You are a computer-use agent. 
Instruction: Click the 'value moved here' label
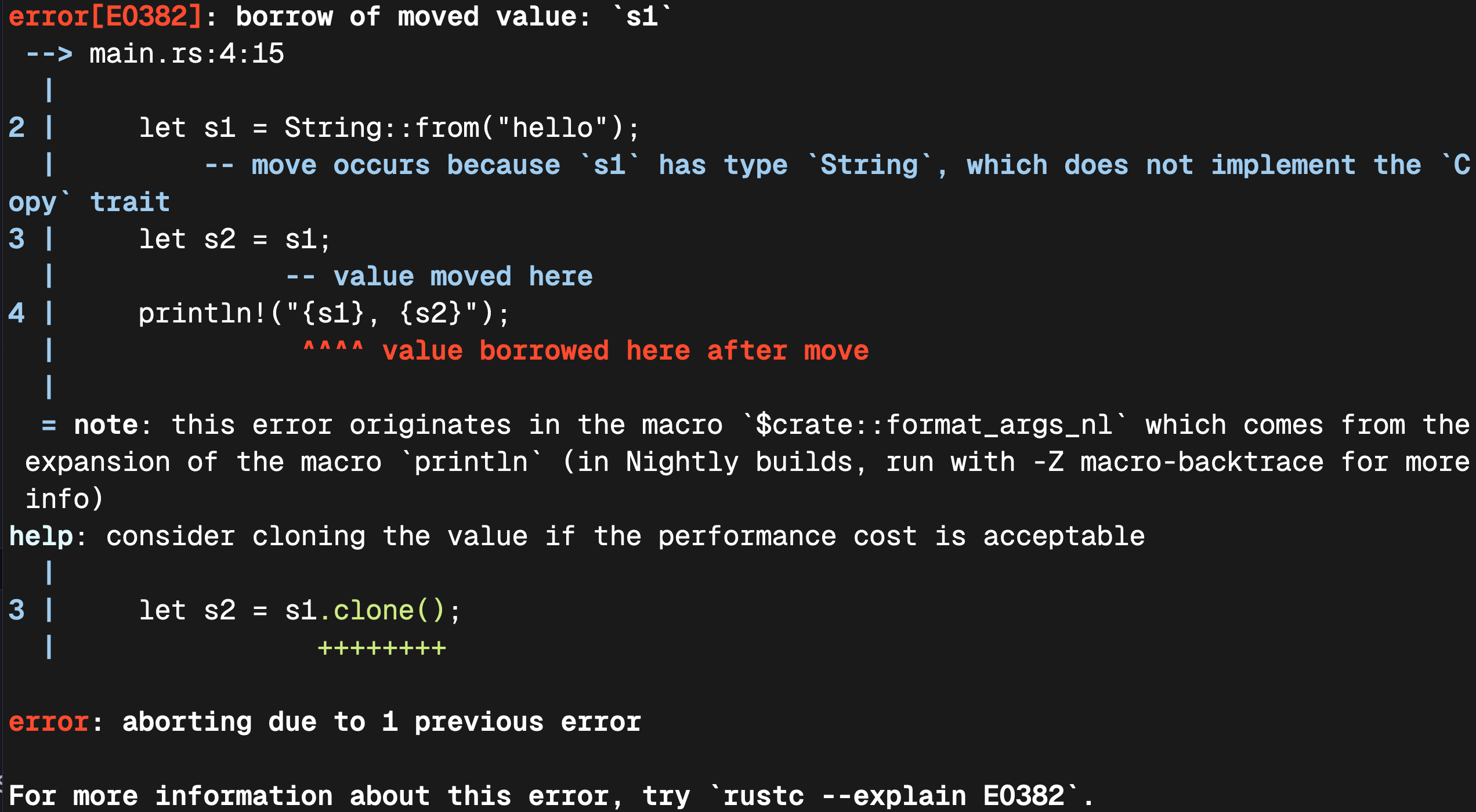point(462,277)
